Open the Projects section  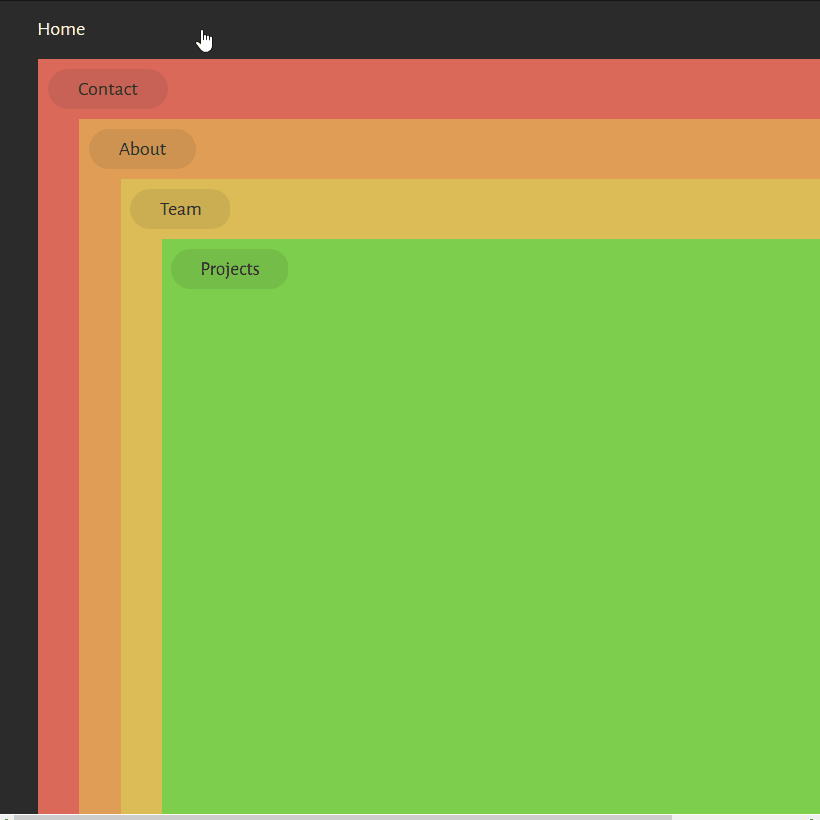point(229,269)
